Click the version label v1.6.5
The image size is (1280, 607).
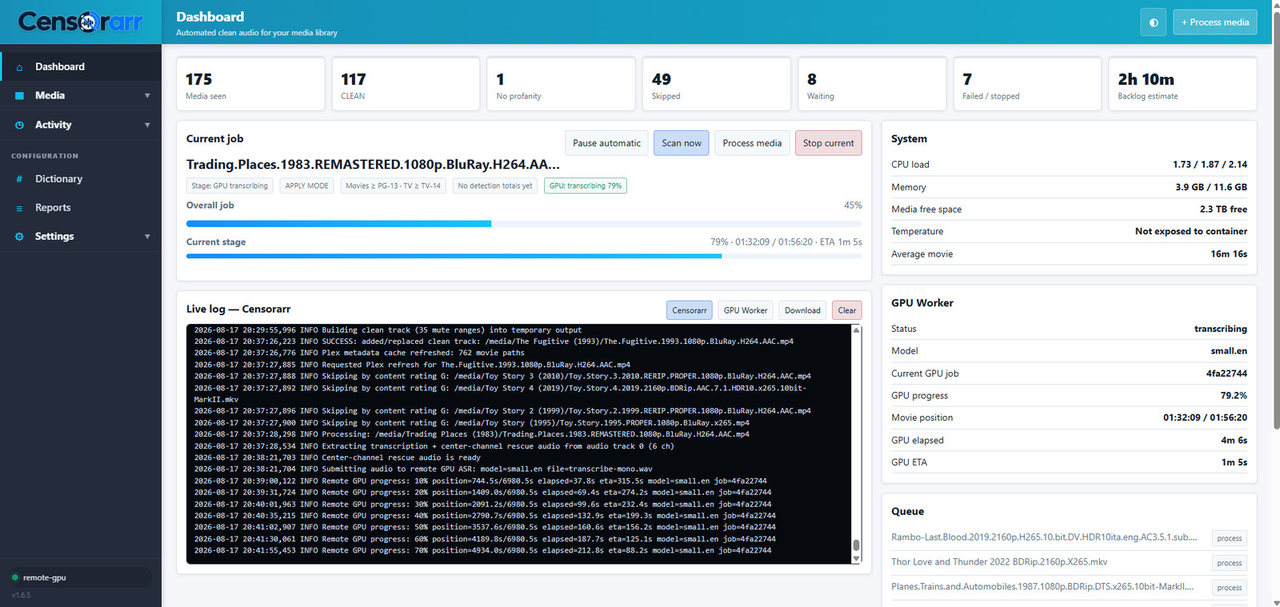pyautogui.click(x=21, y=595)
